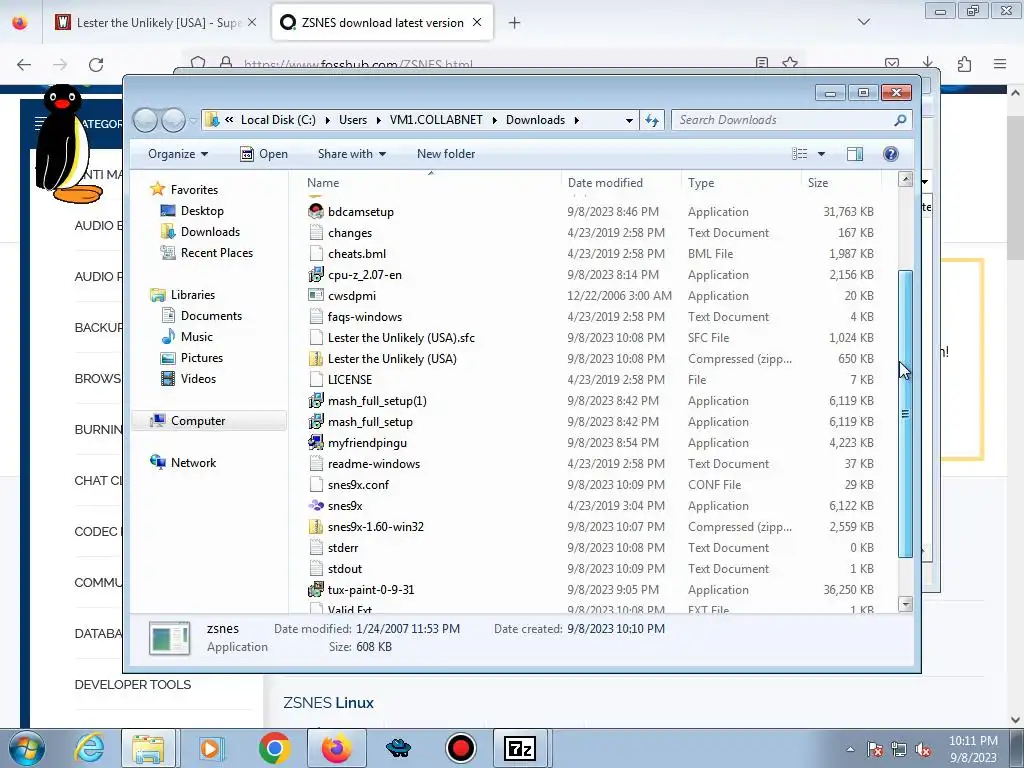1024x768 pixels.
Task: Switch to the ZSNES download latest version tab
Action: [x=382, y=22]
